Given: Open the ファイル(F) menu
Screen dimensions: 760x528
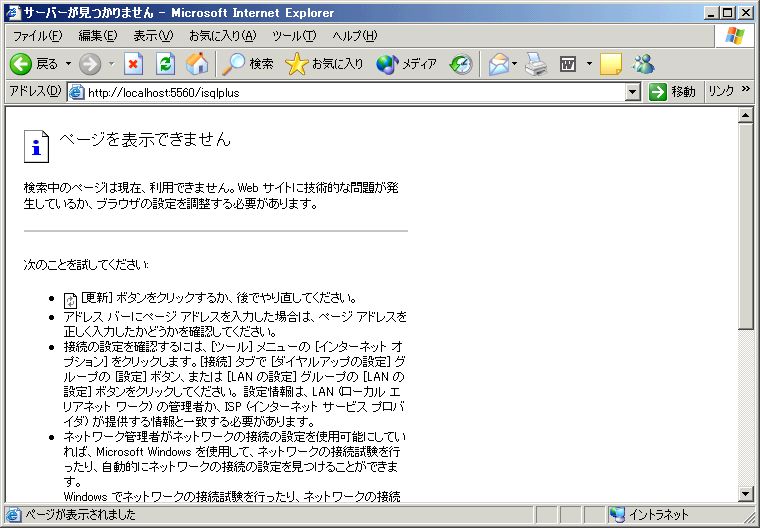Looking at the screenshot, I should [x=37, y=36].
